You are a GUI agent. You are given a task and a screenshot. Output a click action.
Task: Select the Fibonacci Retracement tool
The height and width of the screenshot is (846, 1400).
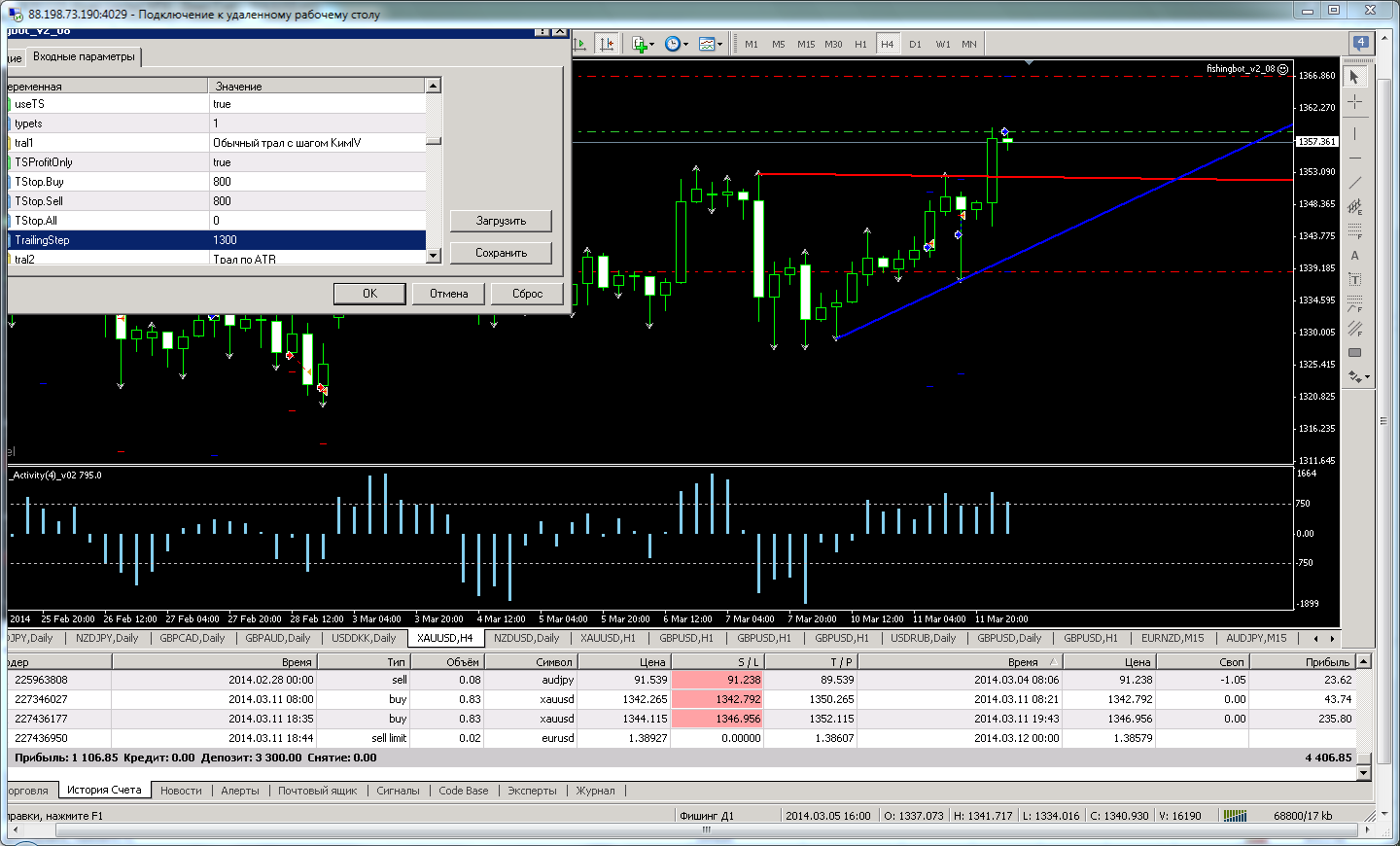[1355, 231]
